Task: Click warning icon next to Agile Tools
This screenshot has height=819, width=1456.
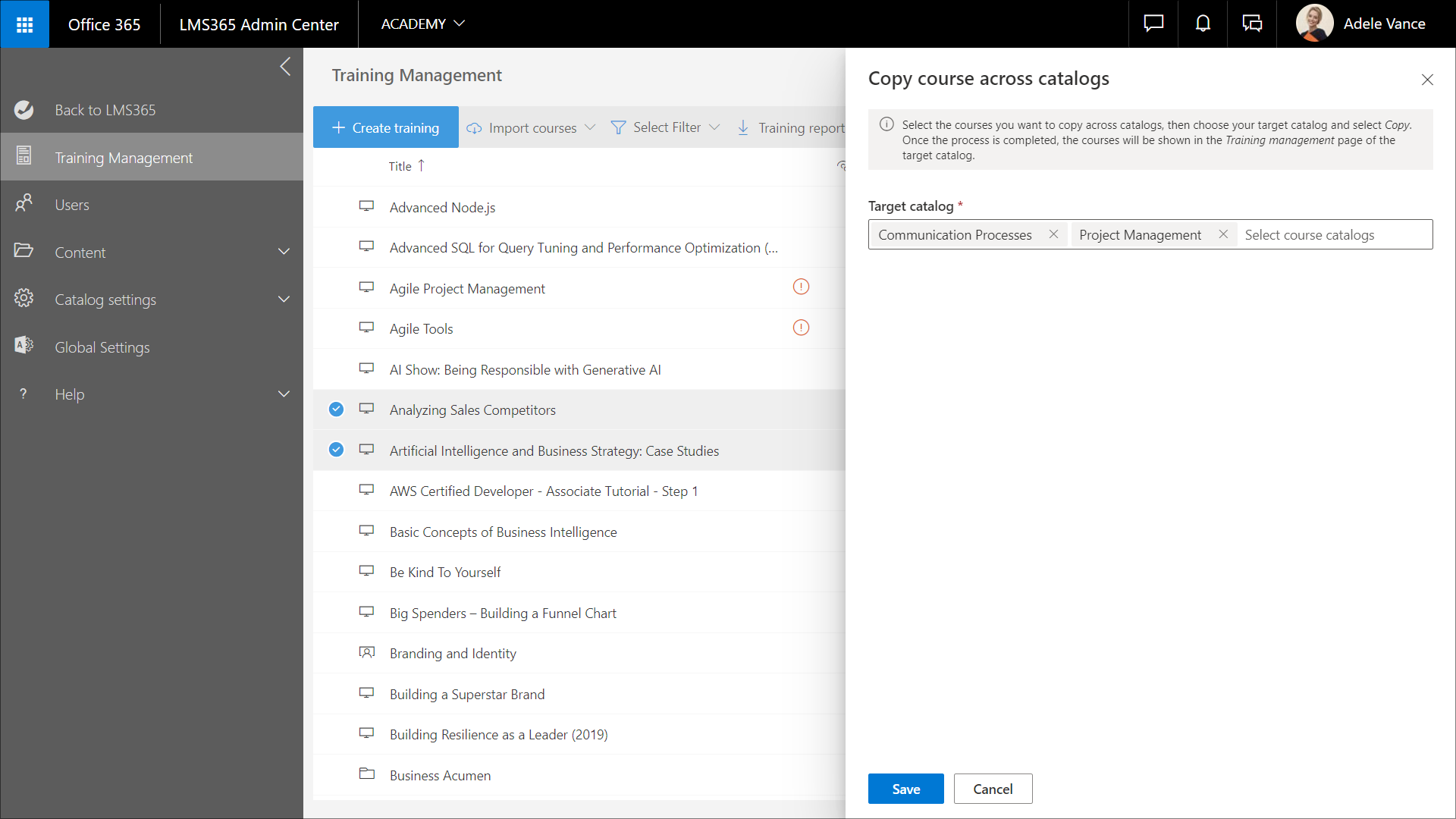Action: coord(801,328)
